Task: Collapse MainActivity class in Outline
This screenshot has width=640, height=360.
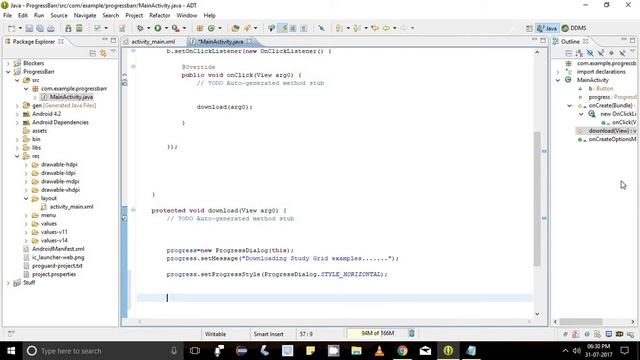Action: point(558,80)
